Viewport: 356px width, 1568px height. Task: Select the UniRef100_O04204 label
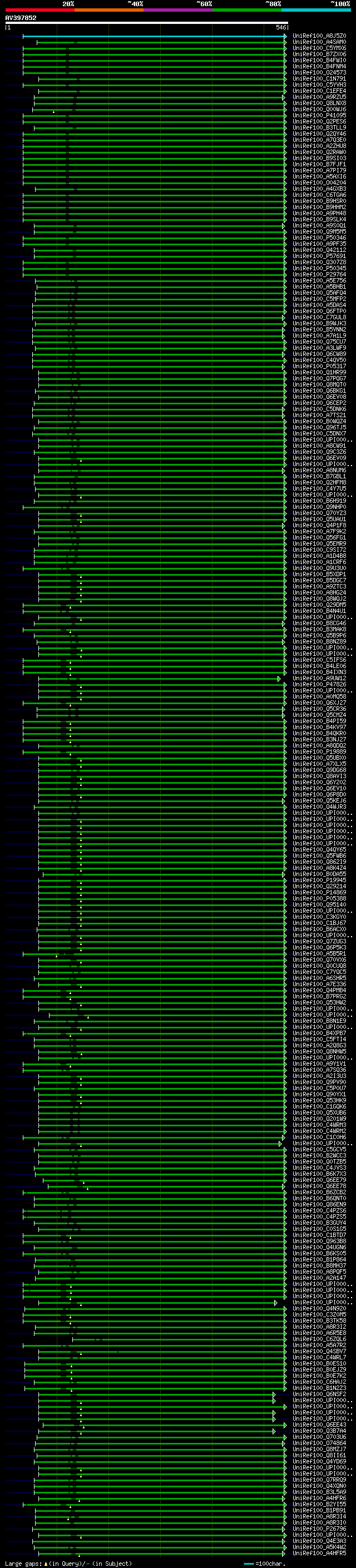[319, 182]
